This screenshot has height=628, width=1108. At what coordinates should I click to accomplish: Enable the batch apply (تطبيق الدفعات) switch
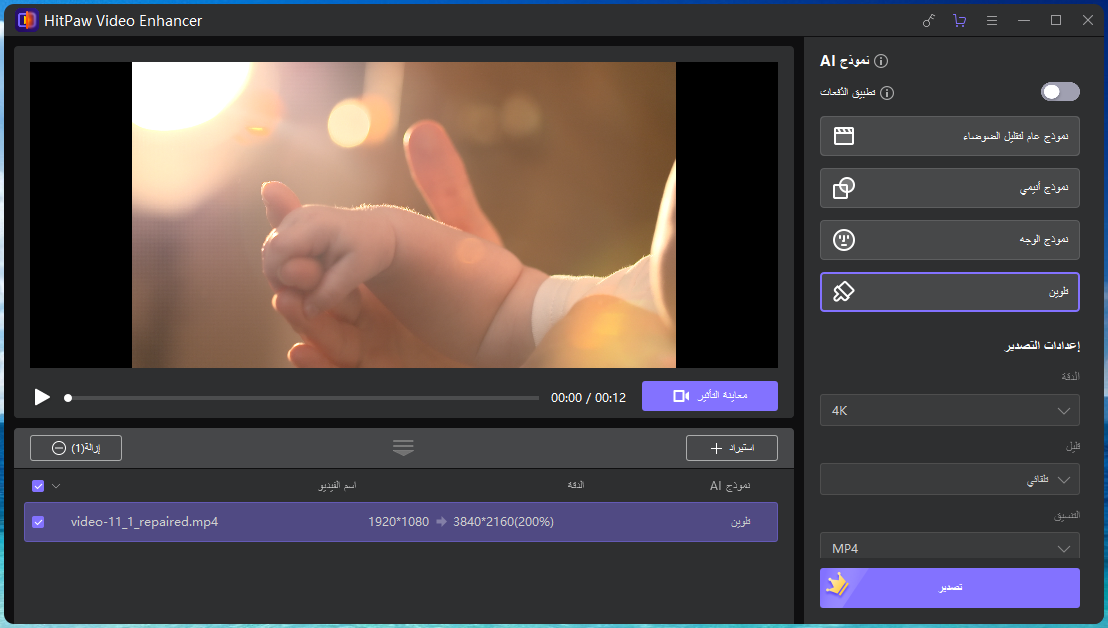coord(1058,91)
